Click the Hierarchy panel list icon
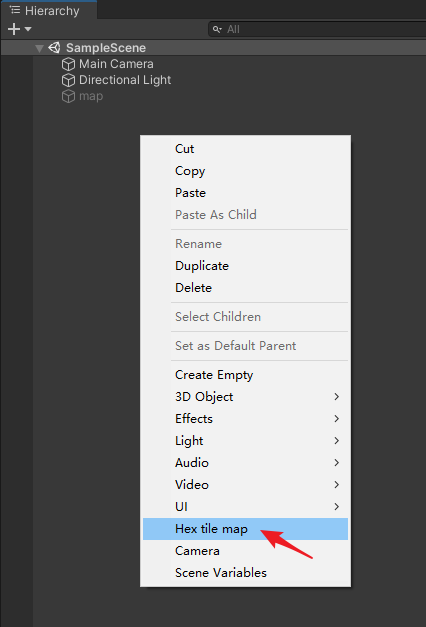 coord(15,10)
